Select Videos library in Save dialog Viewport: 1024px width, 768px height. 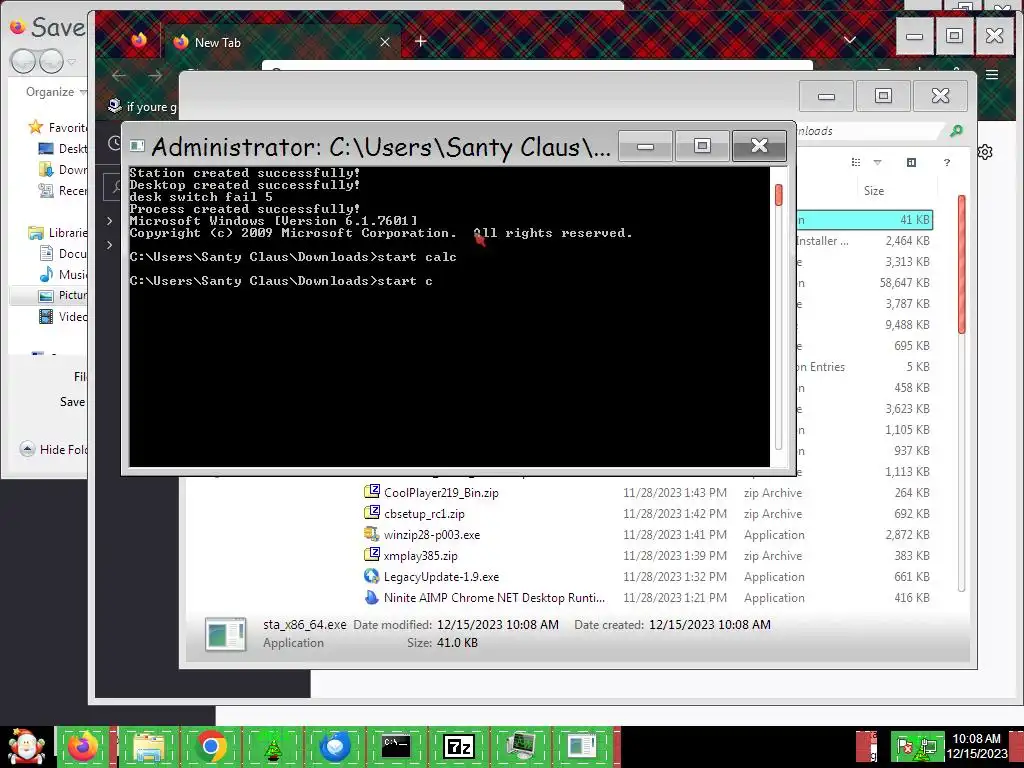coord(63,316)
